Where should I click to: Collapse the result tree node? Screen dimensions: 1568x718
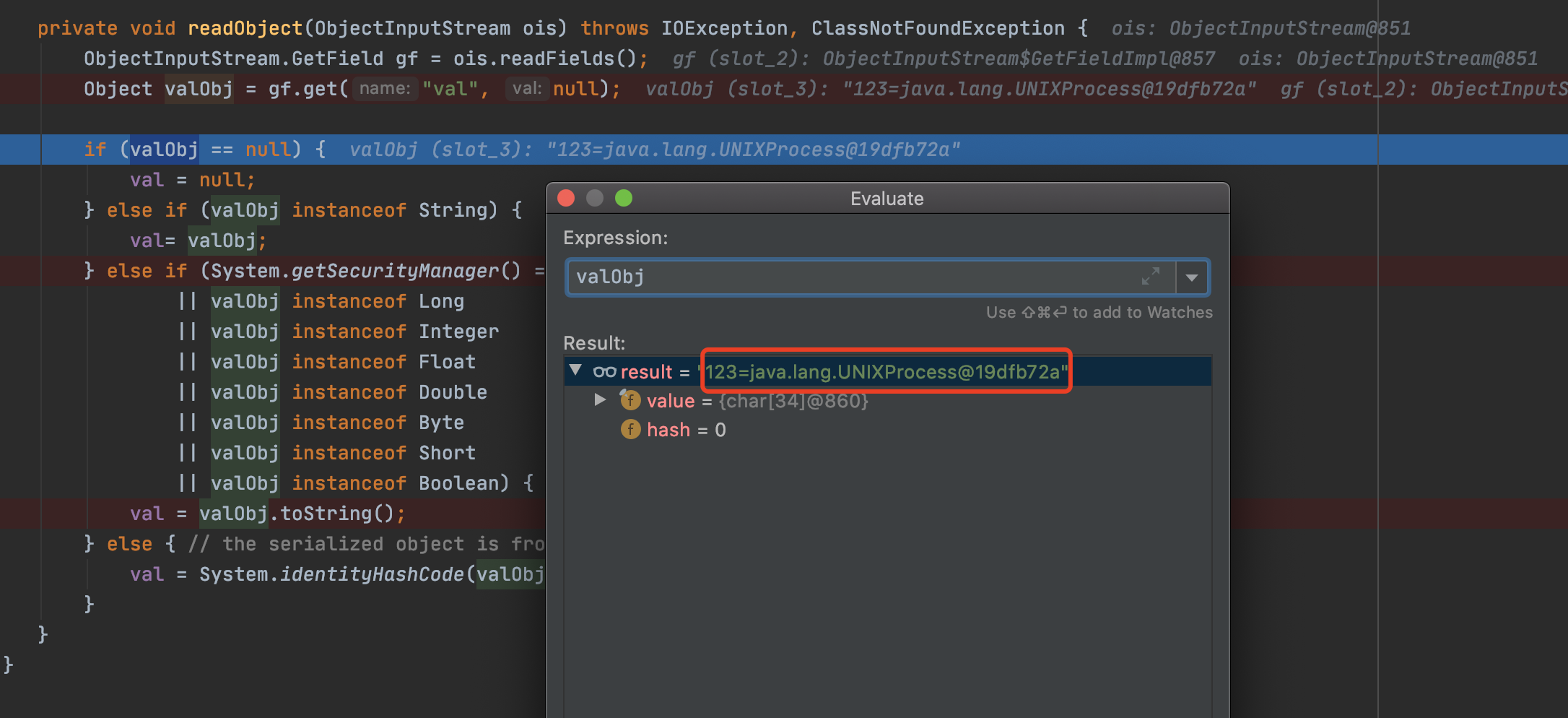pyautogui.click(x=575, y=371)
